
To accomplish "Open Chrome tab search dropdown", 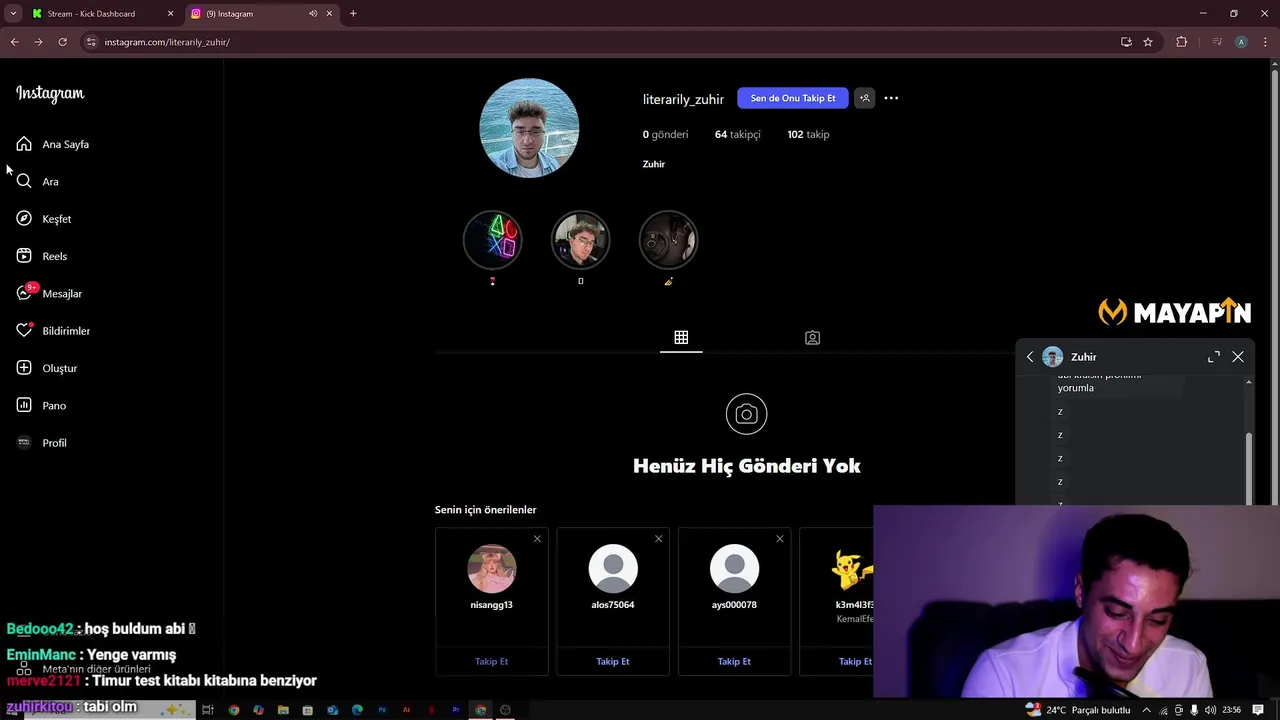I will tap(13, 14).
